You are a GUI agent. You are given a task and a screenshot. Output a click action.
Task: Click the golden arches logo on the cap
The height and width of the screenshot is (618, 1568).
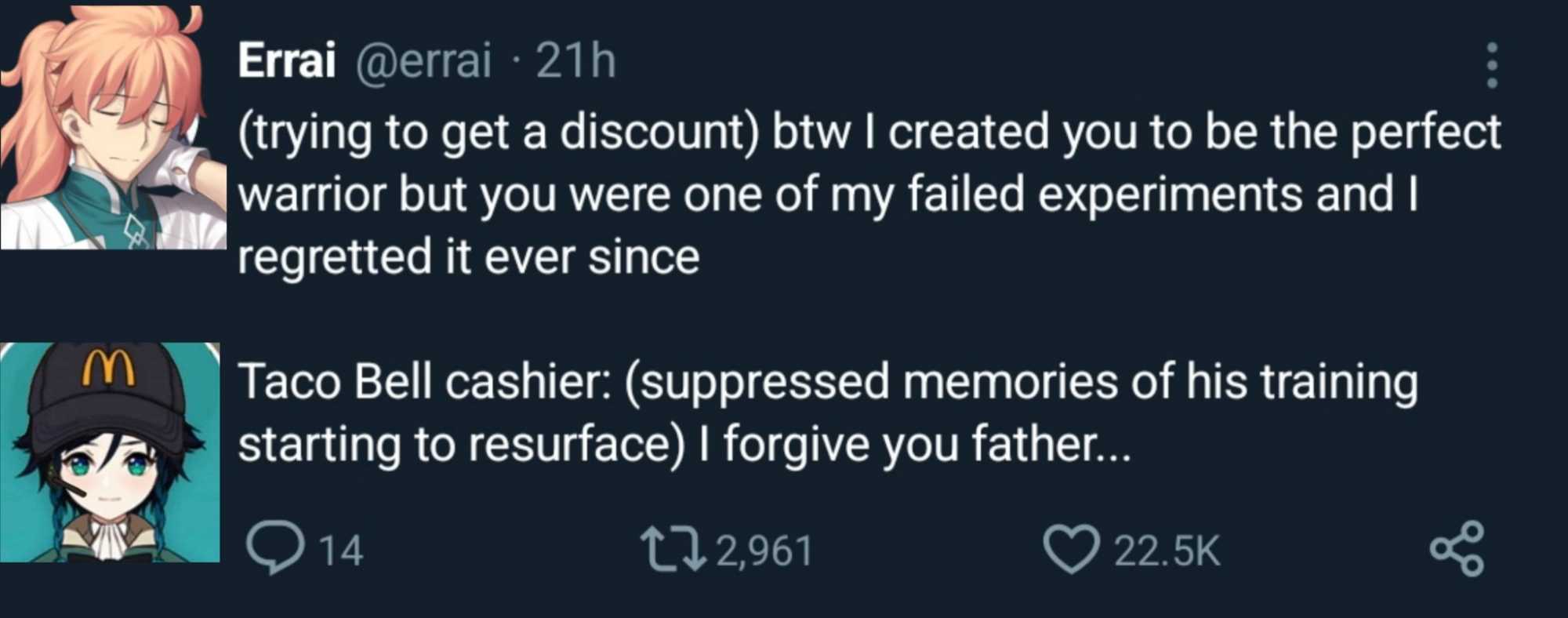point(109,367)
